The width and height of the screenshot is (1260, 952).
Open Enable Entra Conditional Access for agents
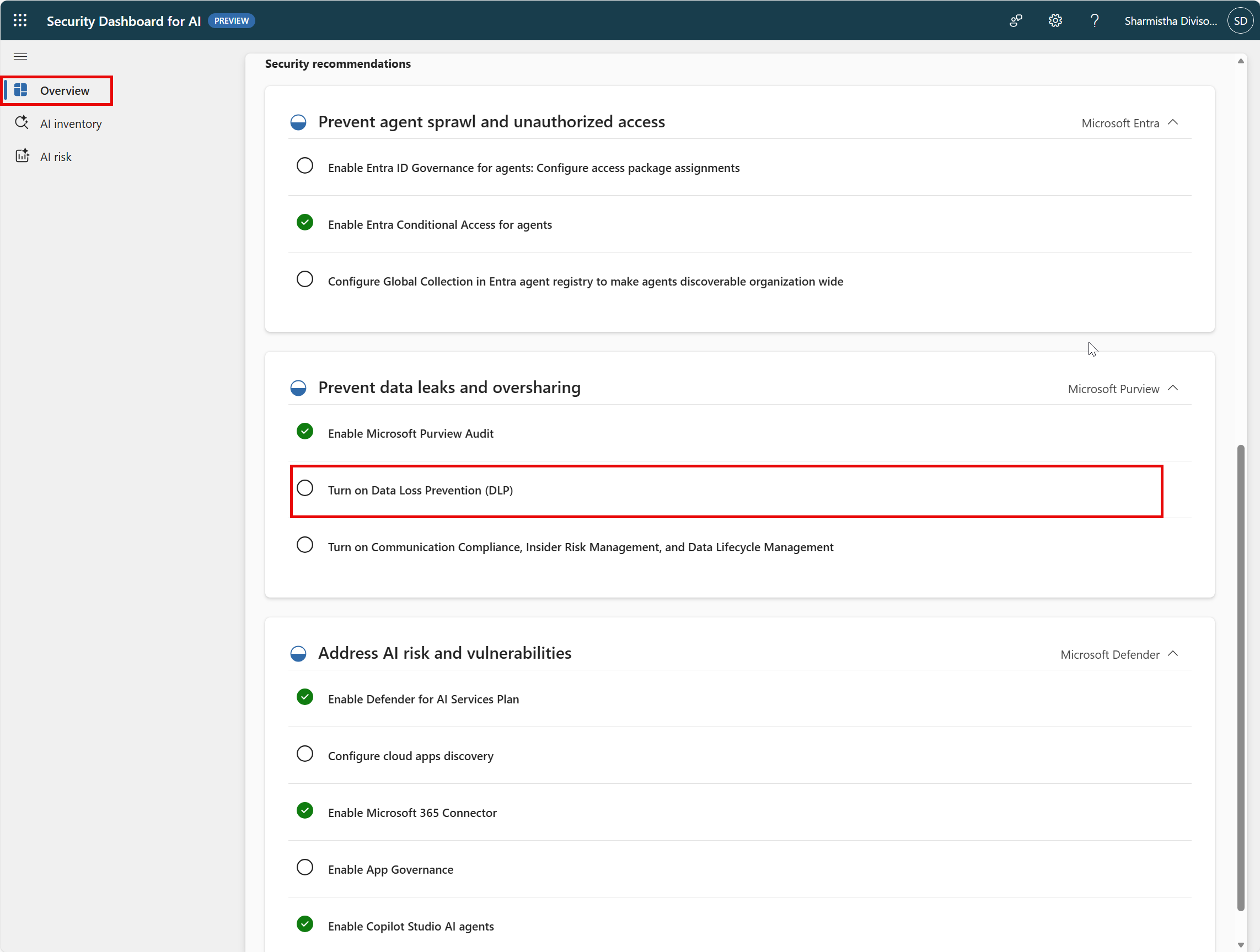click(439, 224)
